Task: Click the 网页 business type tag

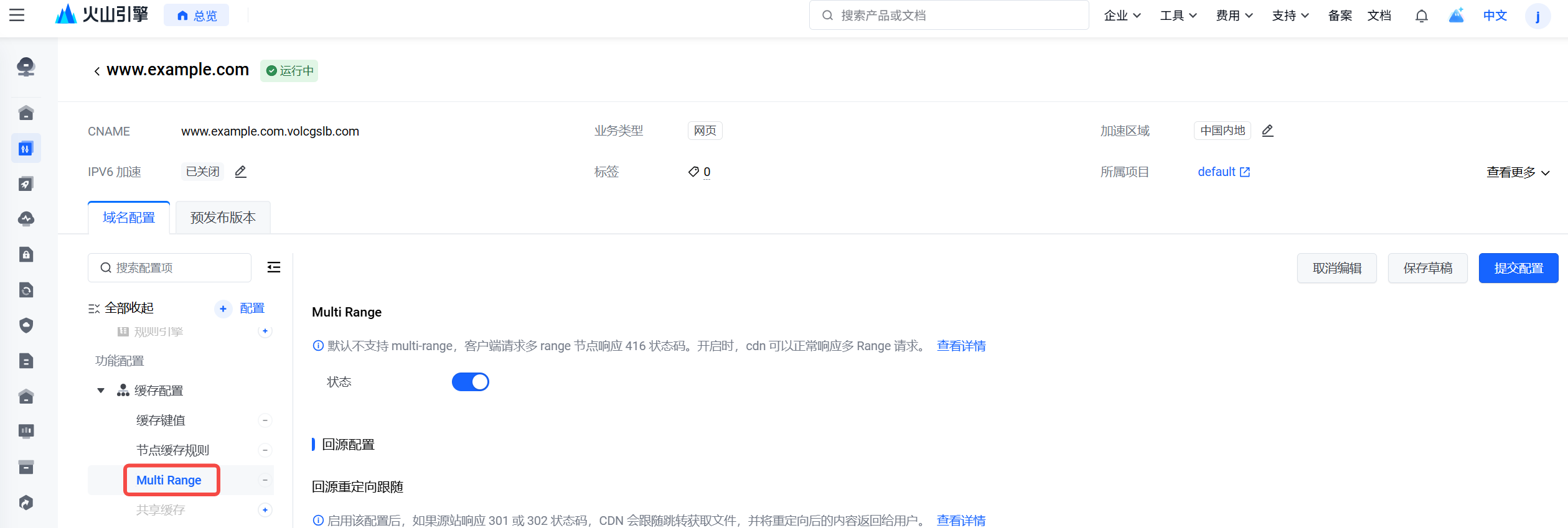Action: (x=705, y=131)
